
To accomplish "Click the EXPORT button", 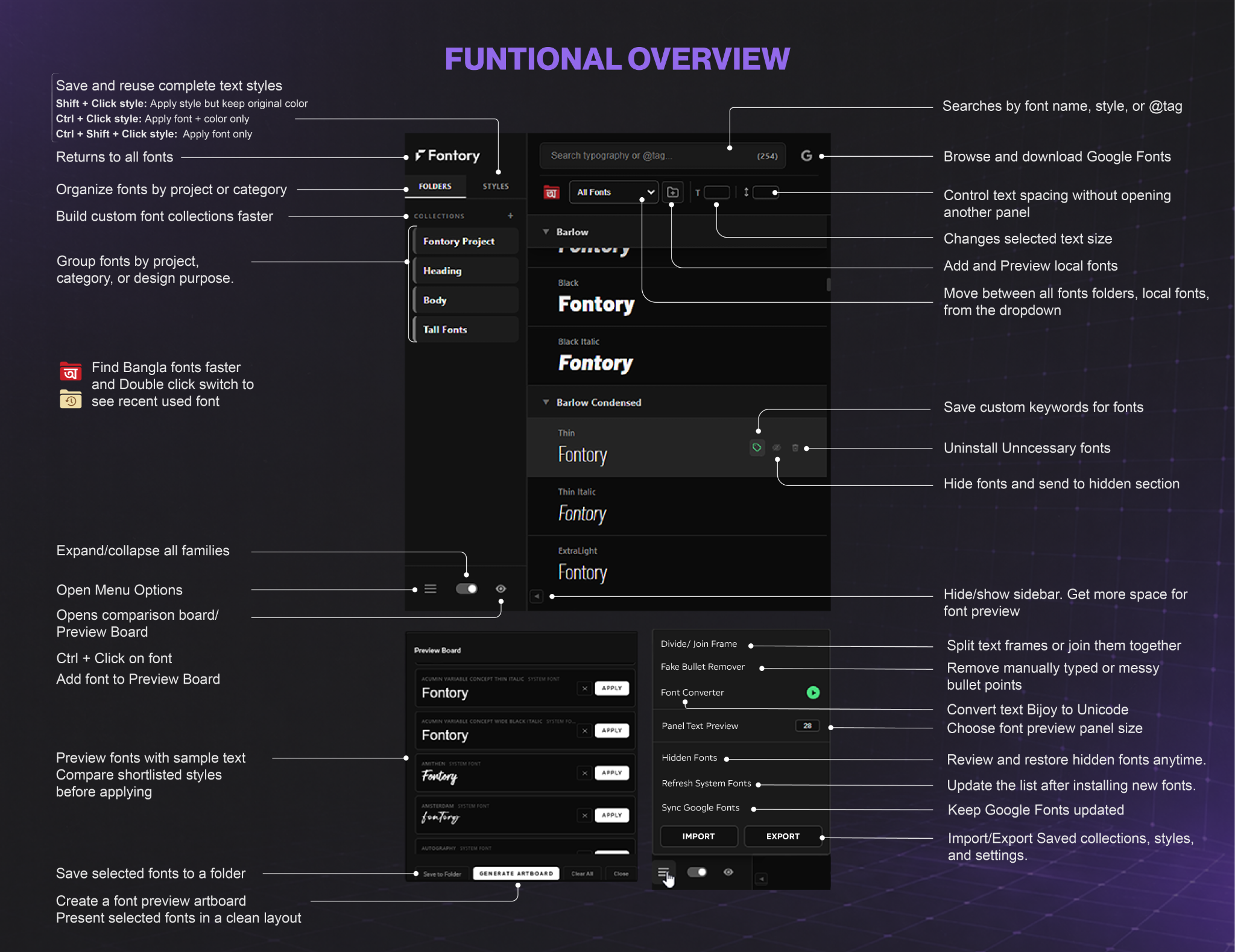I will point(783,836).
